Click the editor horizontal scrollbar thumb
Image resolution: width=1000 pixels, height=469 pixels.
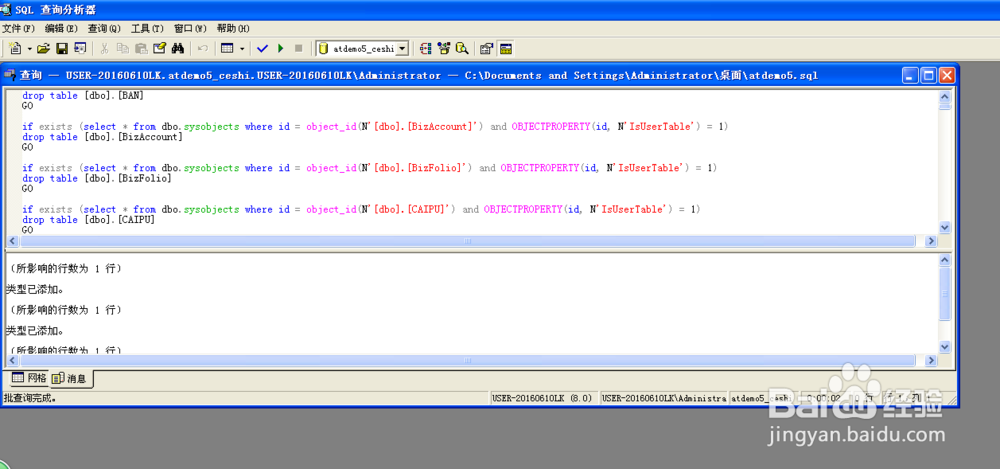(467, 241)
